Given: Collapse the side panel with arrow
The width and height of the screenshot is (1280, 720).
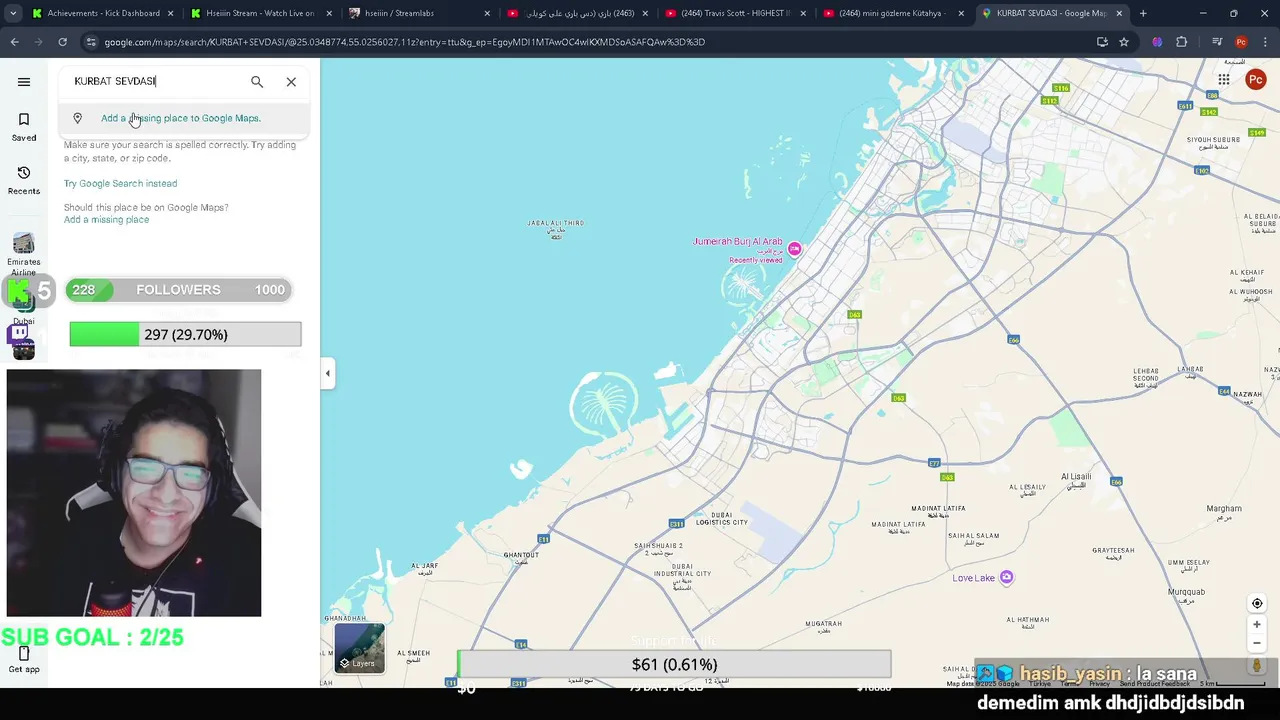Looking at the screenshot, I should (327, 373).
